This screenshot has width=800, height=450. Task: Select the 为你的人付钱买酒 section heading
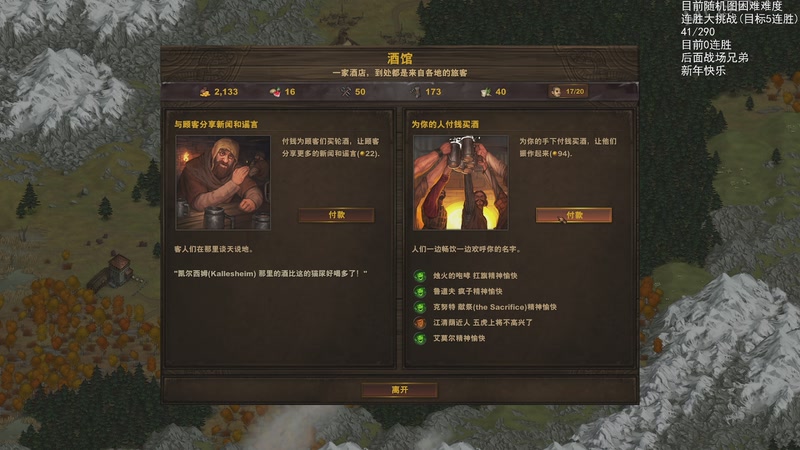[x=445, y=124]
